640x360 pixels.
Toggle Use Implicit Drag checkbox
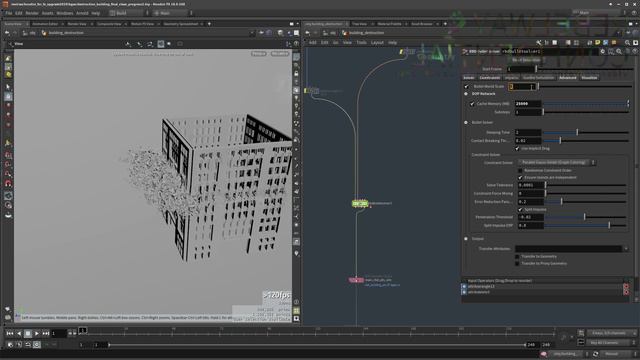[x=517, y=149]
